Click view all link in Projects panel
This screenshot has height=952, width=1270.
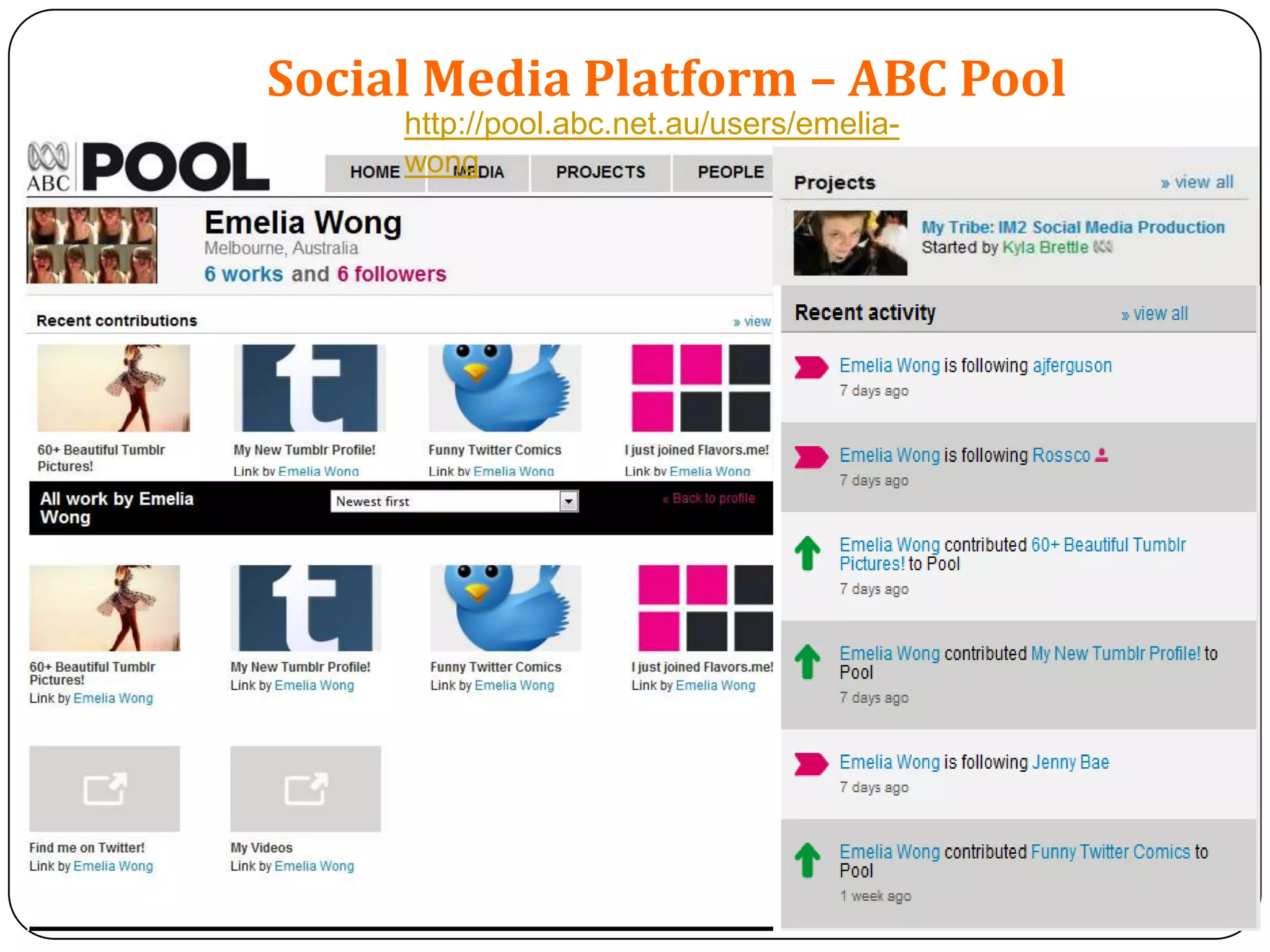tap(1197, 182)
